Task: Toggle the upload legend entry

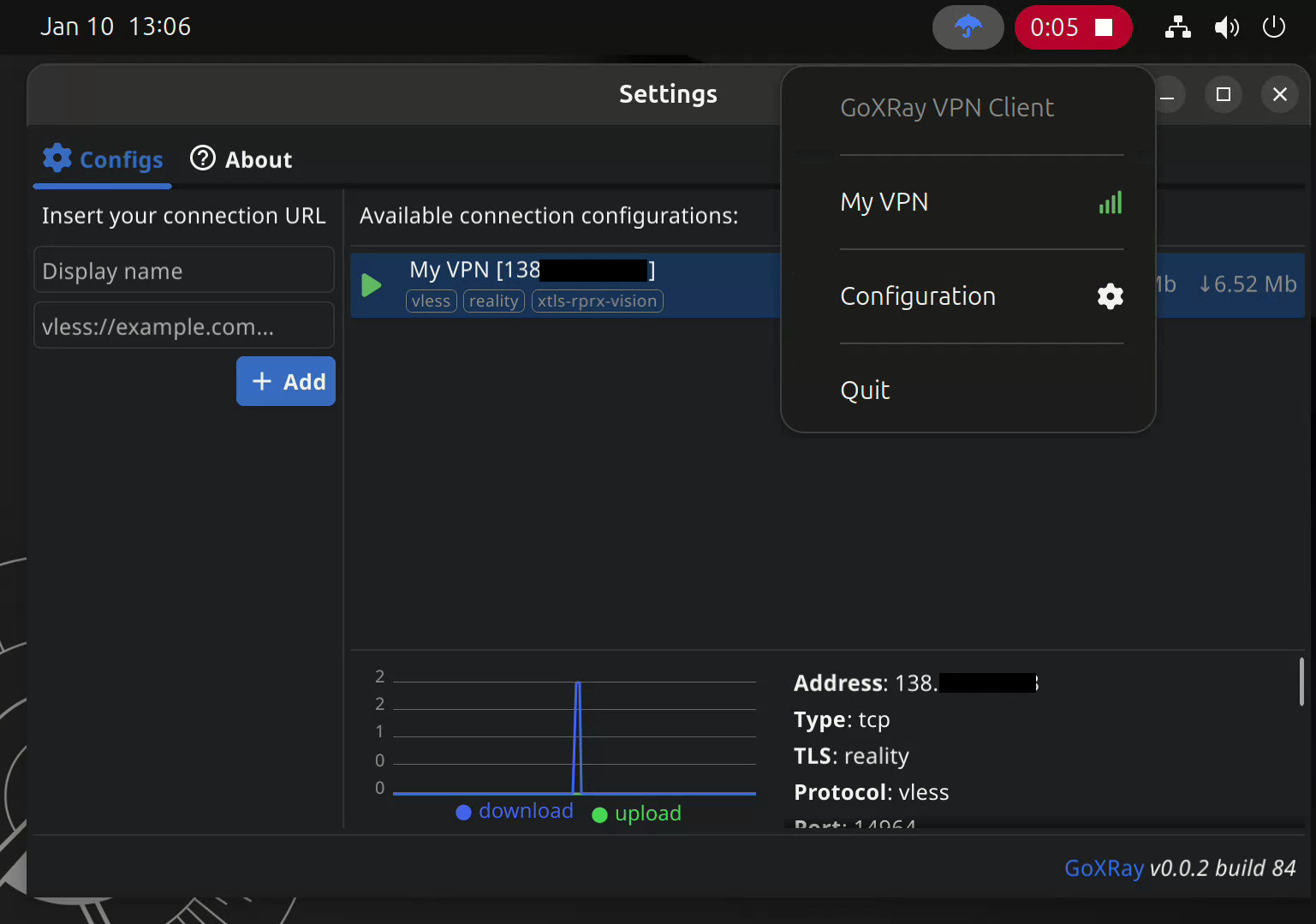Action: (x=637, y=814)
